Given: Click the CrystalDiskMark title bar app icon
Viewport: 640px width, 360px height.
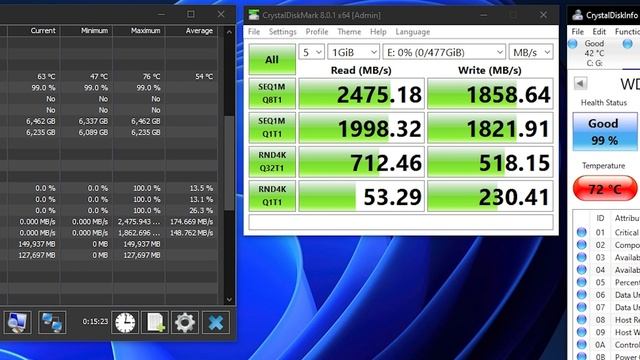Looking at the screenshot, I should pos(254,15).
